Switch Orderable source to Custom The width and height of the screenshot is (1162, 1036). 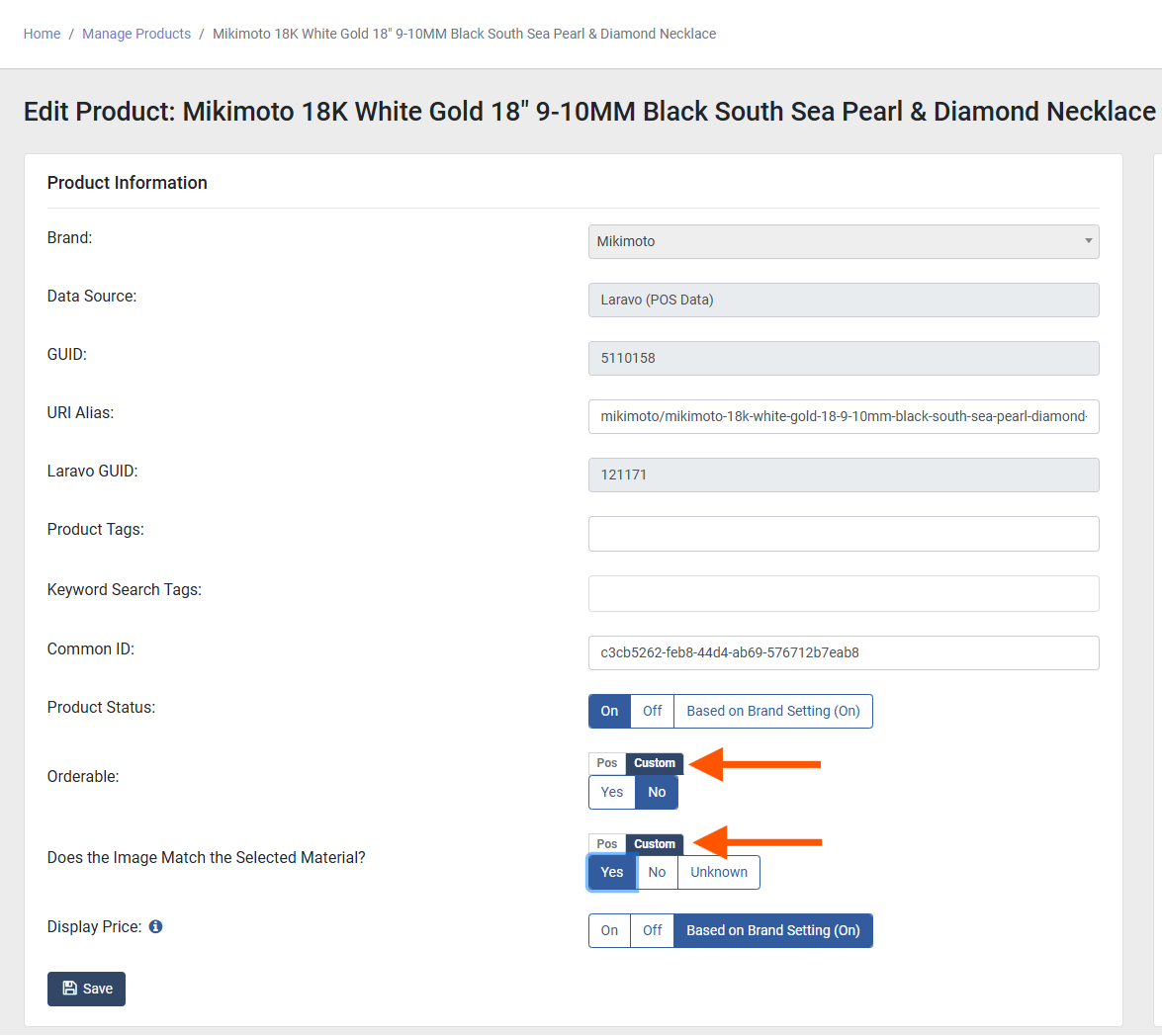[x=655, y=763]
